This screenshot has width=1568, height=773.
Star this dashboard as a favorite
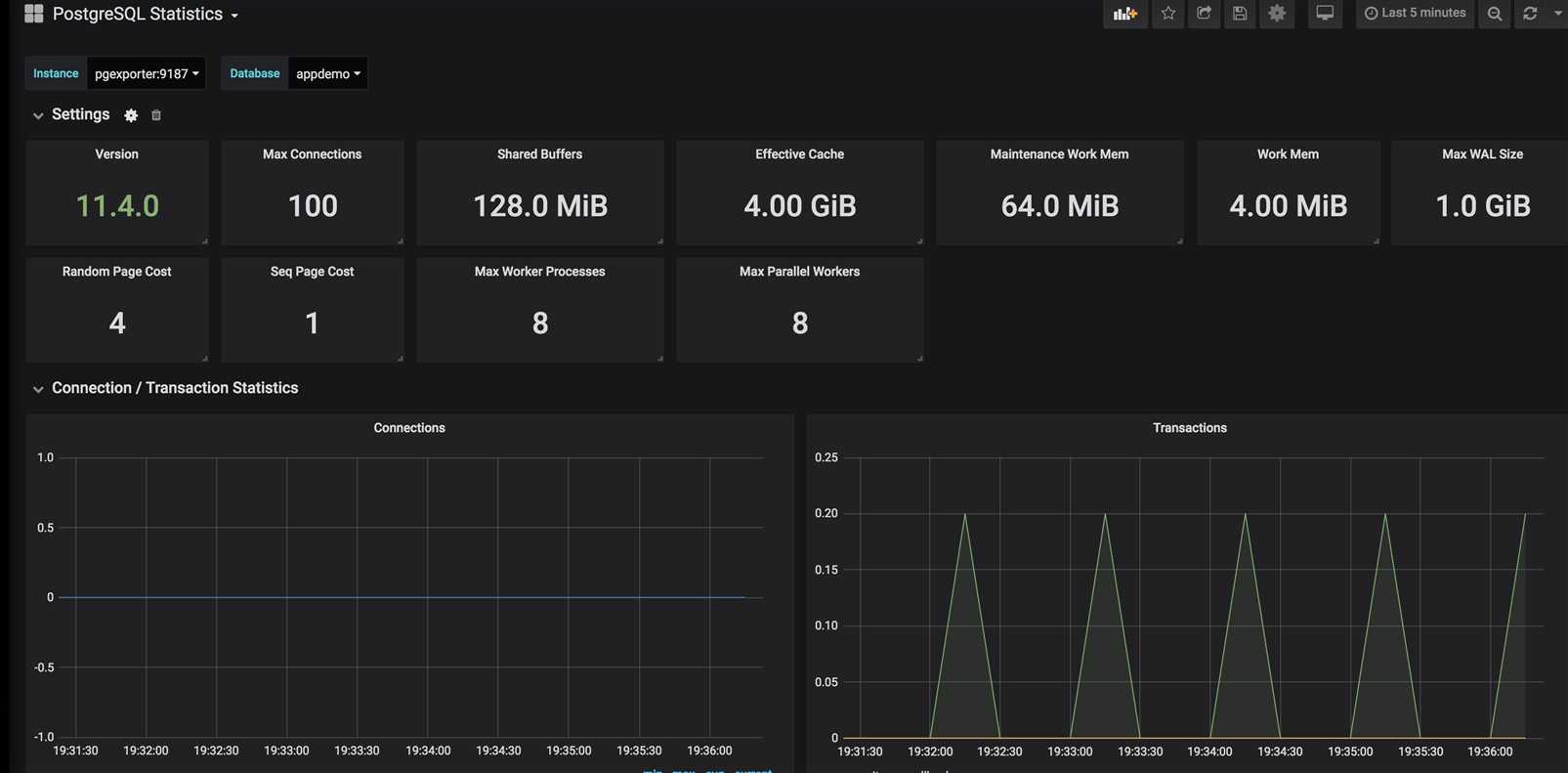[x=1168, y=14]
